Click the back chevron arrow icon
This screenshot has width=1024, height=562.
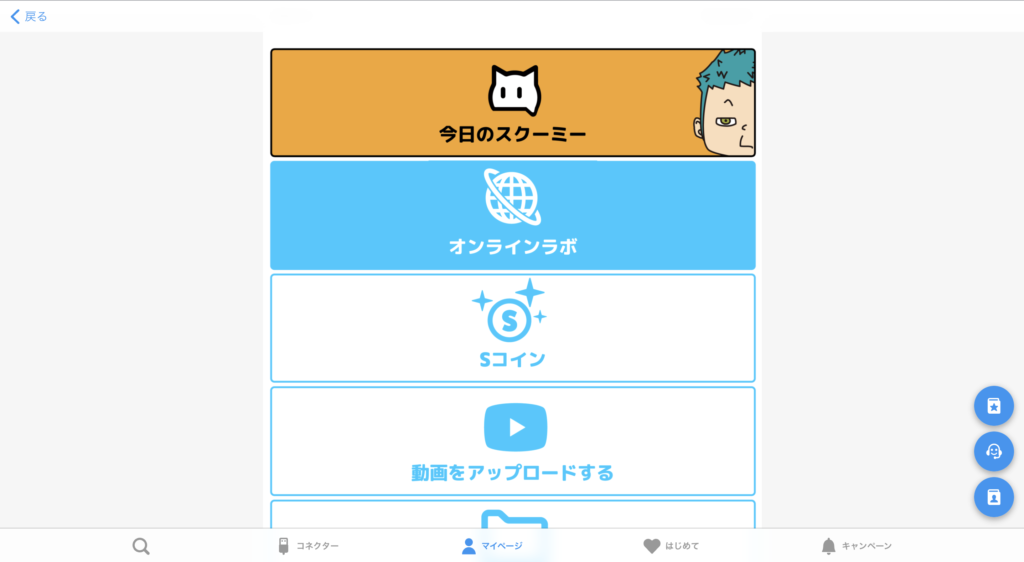[15, 16]
